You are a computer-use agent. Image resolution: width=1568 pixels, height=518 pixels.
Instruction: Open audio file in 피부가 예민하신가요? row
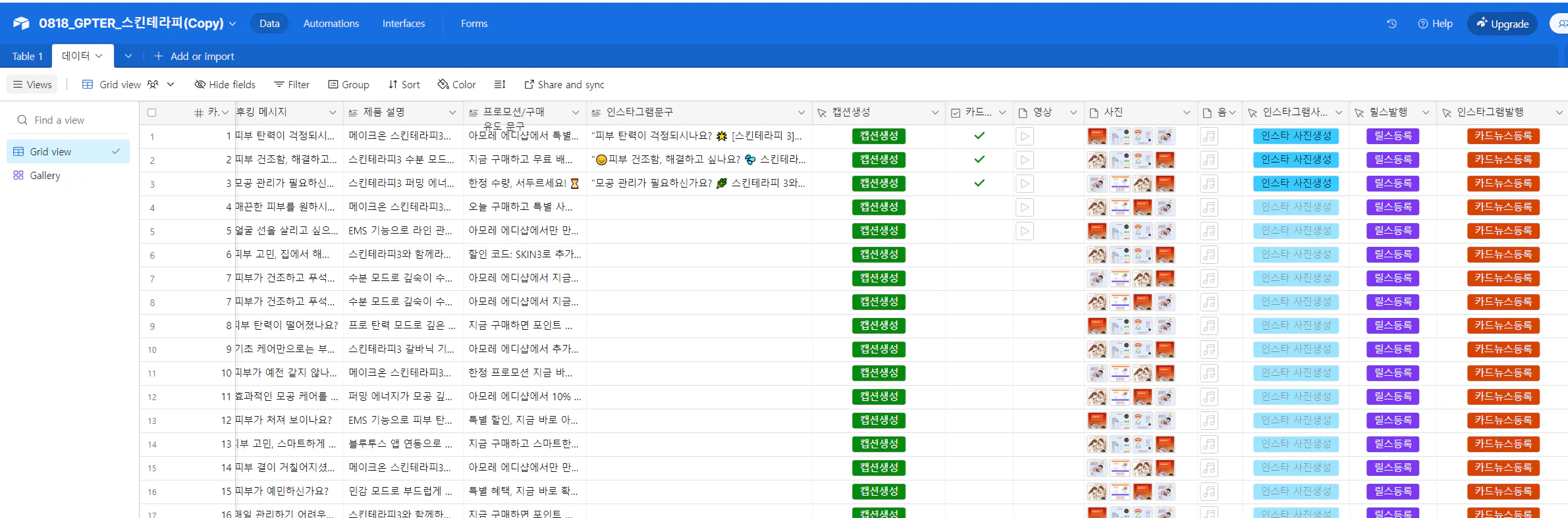point(1208,492)
